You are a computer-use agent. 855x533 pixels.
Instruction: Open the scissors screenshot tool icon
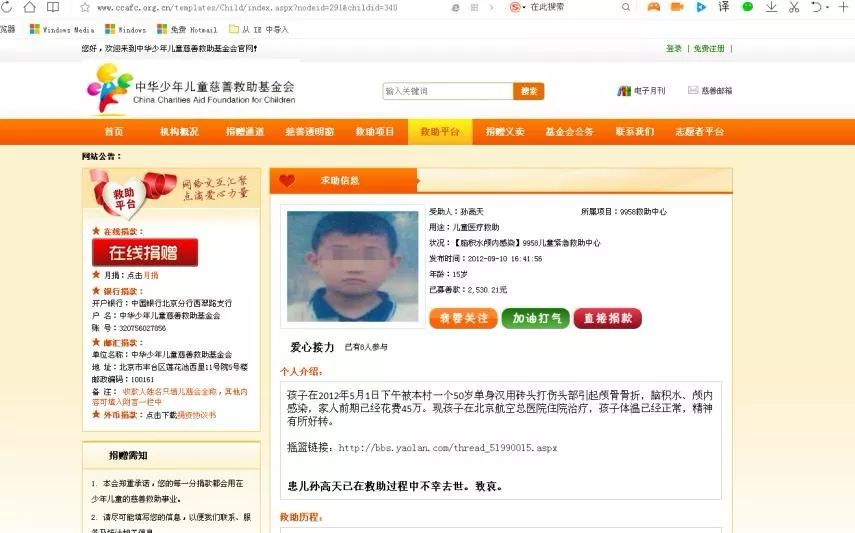794,7
